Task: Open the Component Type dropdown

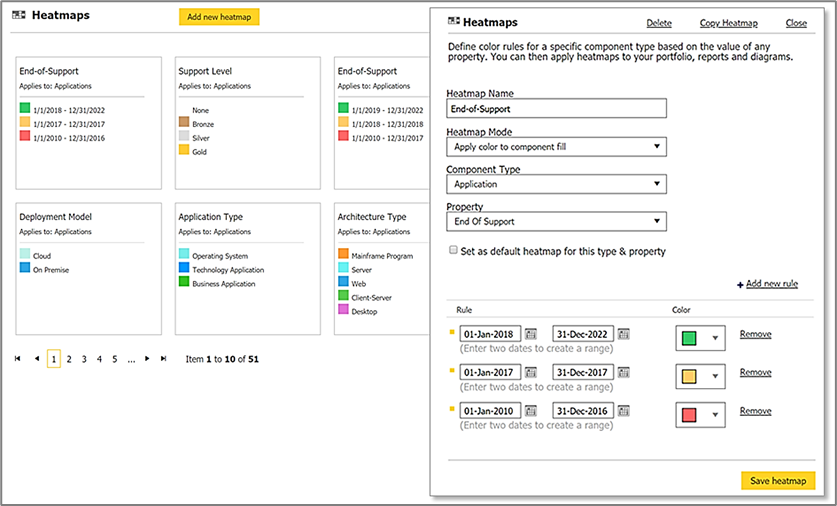Action: [x=556, y=184]
